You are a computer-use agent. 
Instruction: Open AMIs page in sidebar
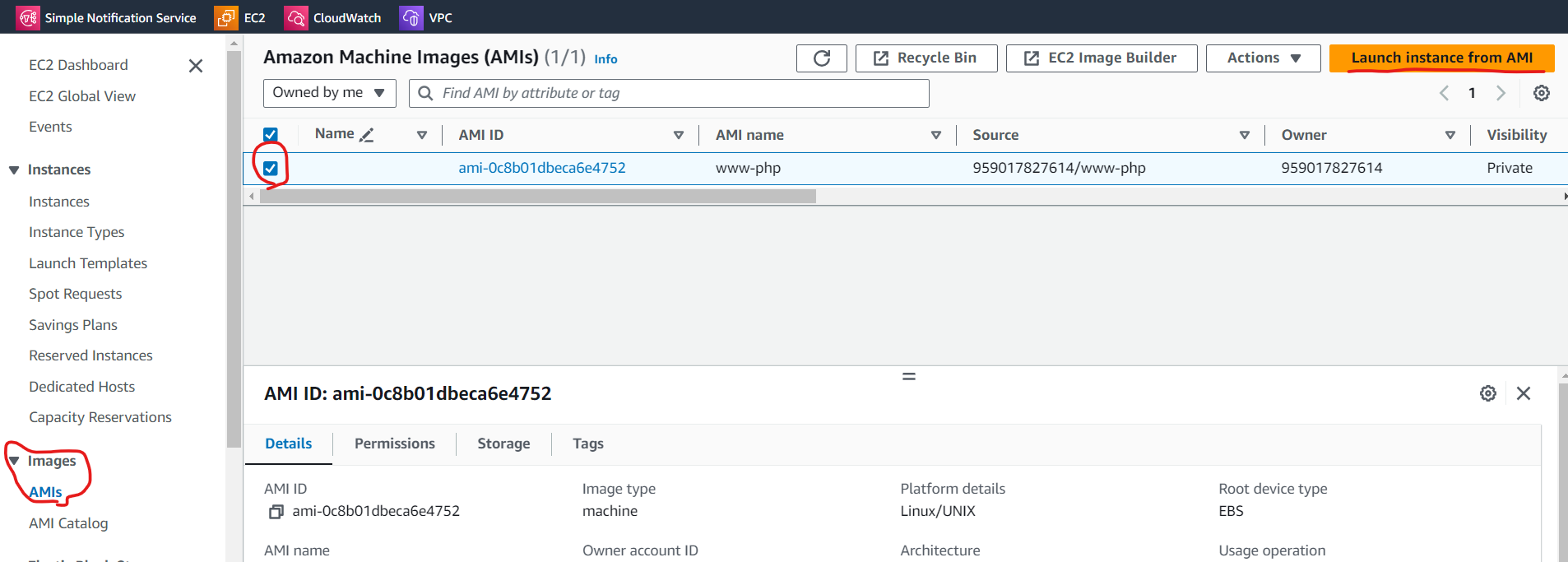coord(45,492)
